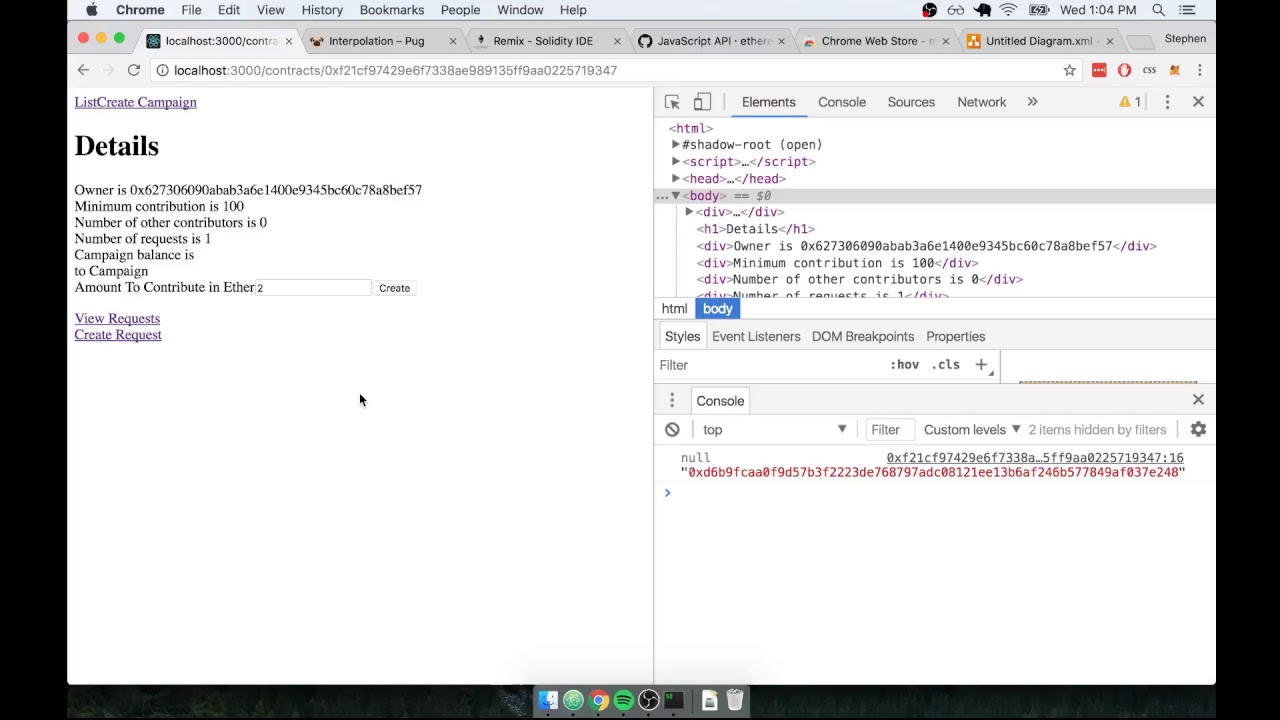Switch to the Console tab in DevTools

point(842,102)
